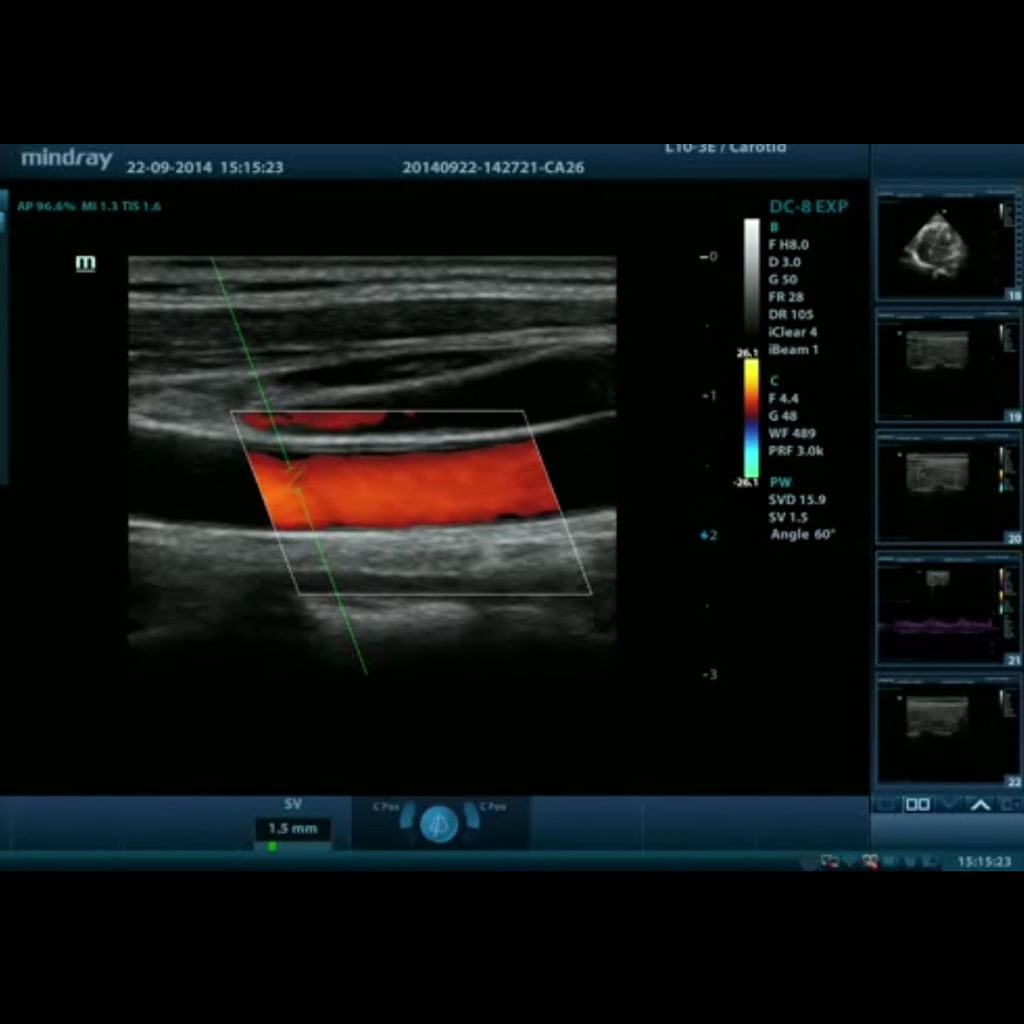The height and width of the screenshot is (1024, 1024).
Task: Toggle the C color mode group
Action: pos(772,380)
